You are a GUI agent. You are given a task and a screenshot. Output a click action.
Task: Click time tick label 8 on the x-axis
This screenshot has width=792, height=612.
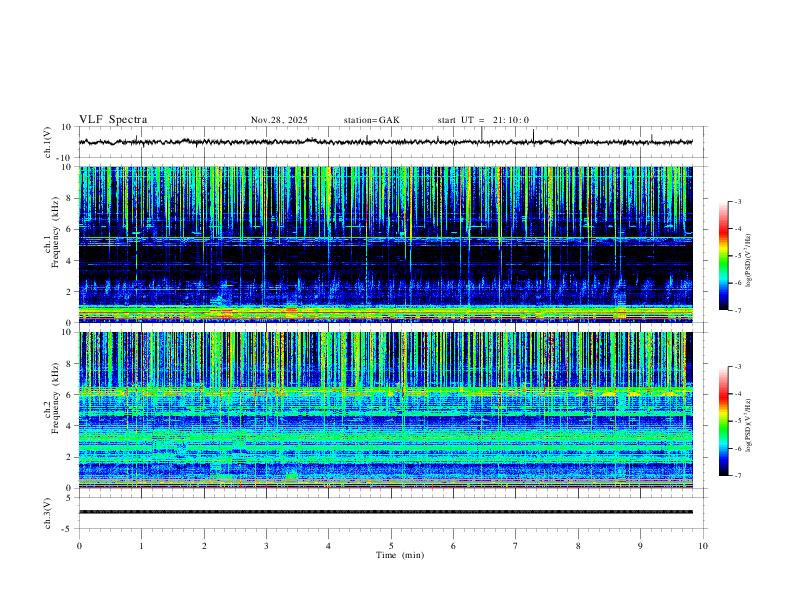coord(578,546)
